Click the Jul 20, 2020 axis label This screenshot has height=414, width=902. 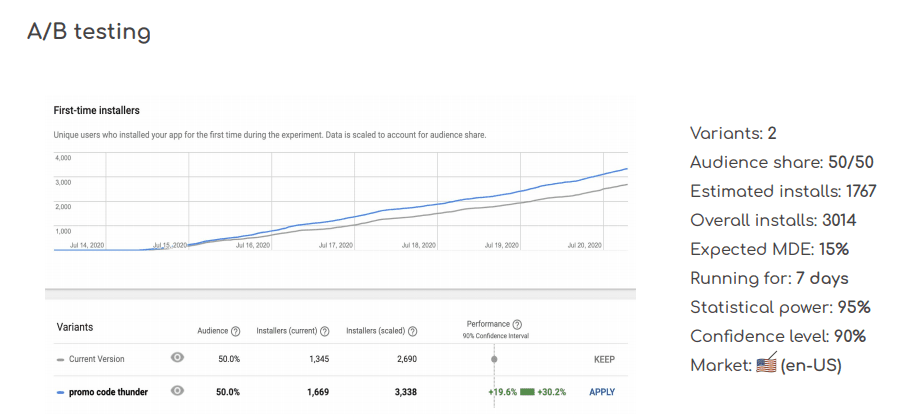coord(584,244)
